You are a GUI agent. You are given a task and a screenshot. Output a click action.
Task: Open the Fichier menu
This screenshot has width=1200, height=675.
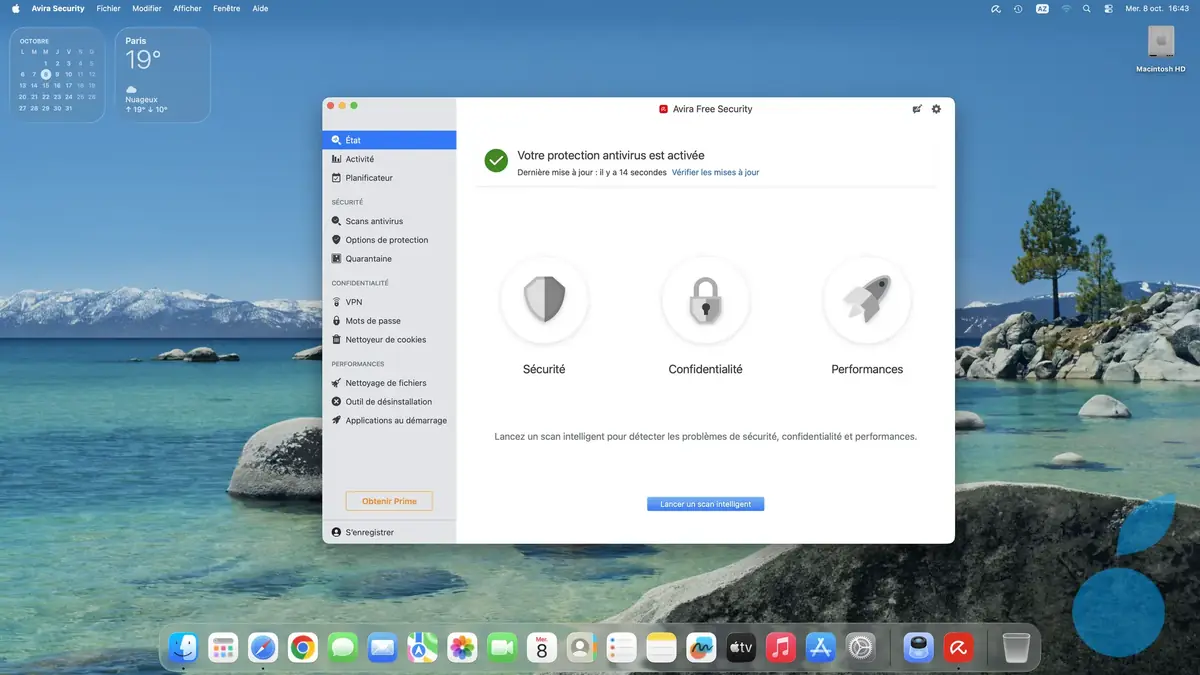[108, 8]
